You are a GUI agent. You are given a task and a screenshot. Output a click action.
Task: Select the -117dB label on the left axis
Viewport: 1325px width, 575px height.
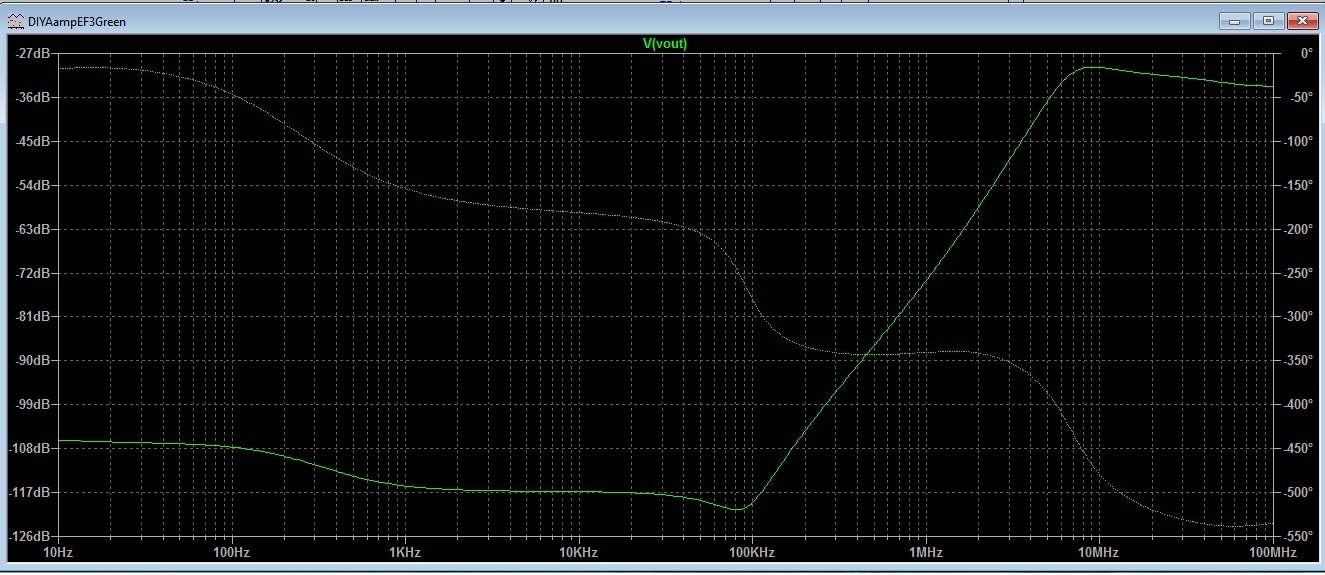click(x=28, y=492)
